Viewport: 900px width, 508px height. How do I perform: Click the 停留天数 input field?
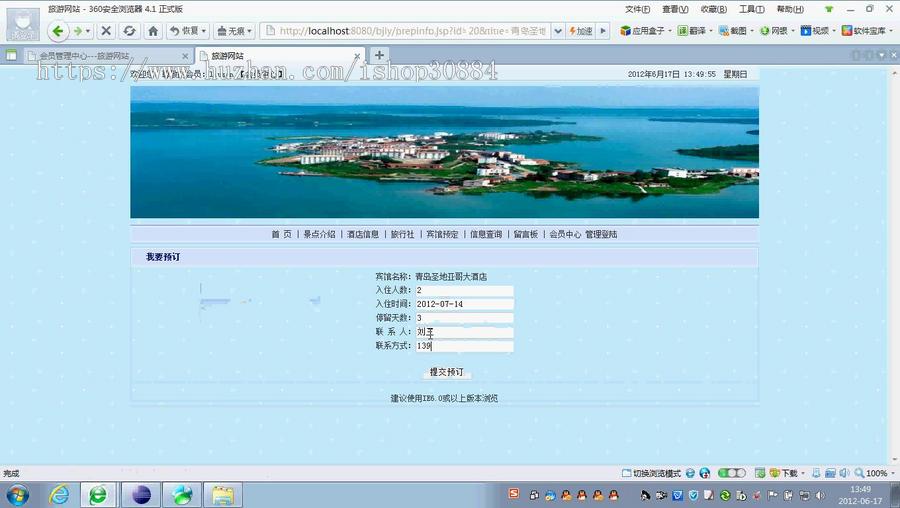464,318
